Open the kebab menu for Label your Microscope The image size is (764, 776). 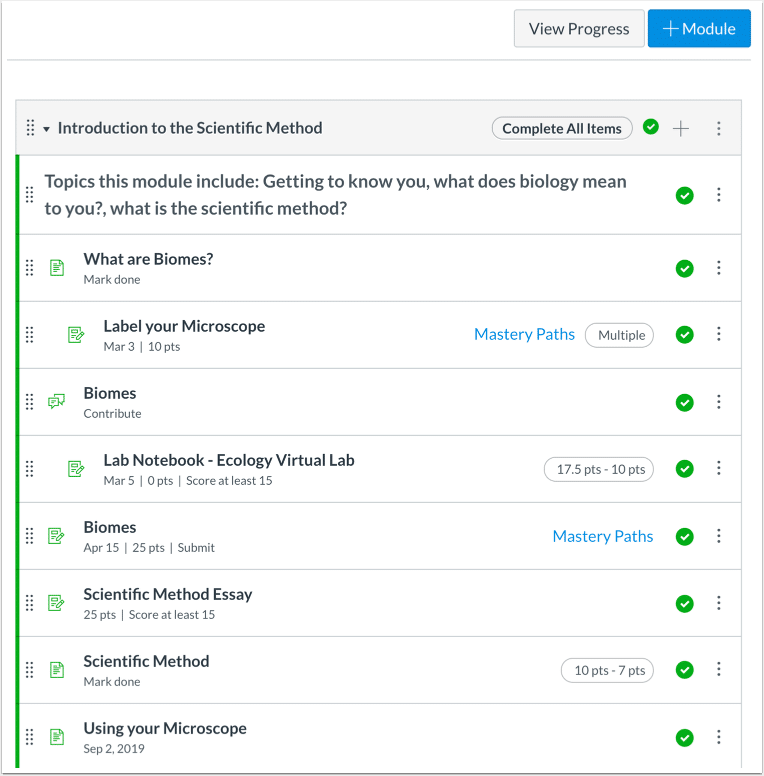tap(718, 335)
